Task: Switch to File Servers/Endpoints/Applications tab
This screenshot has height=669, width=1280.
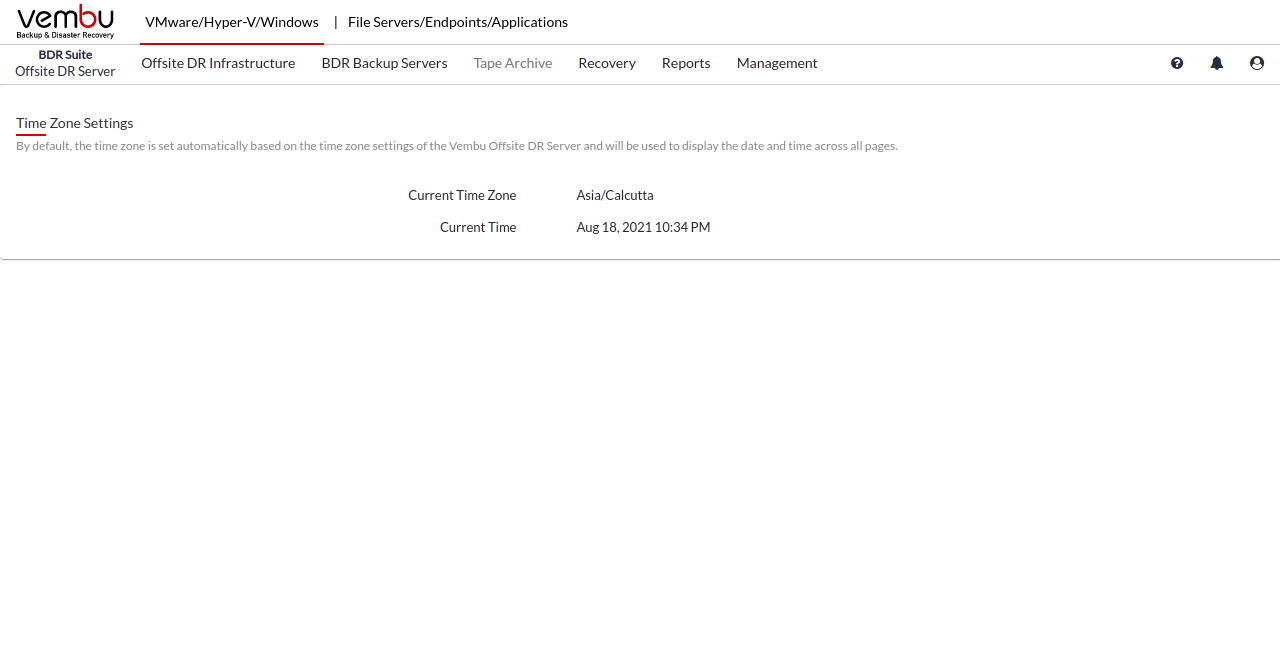Action: (x=458, y=22)
